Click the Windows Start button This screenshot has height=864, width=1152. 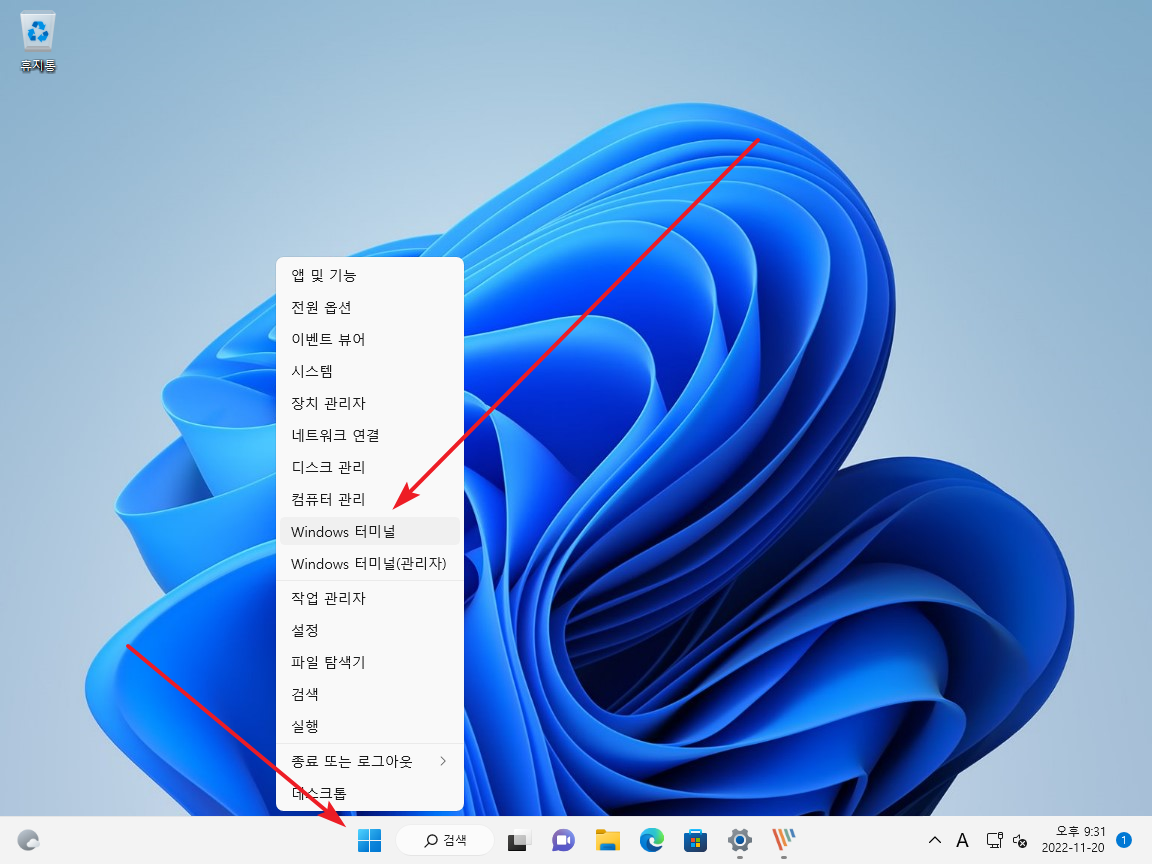370,840
